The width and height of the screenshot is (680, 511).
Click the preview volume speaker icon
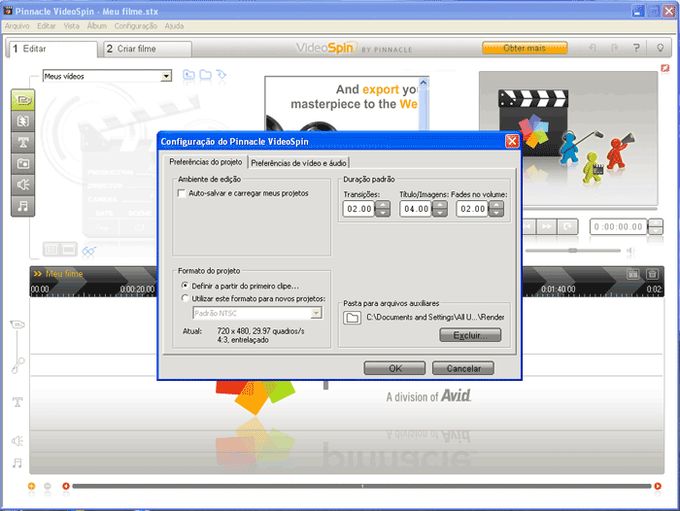[x=631, y=251]
